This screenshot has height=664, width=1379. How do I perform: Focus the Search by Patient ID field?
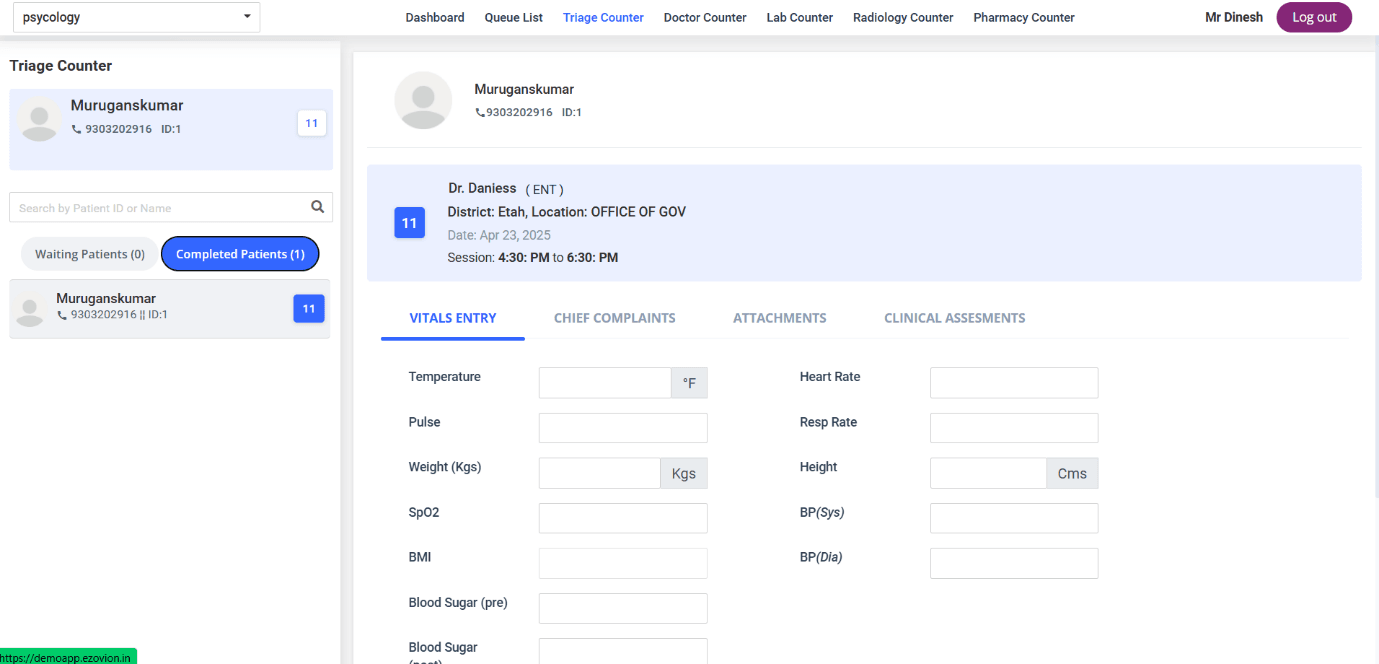pos(160,208)
